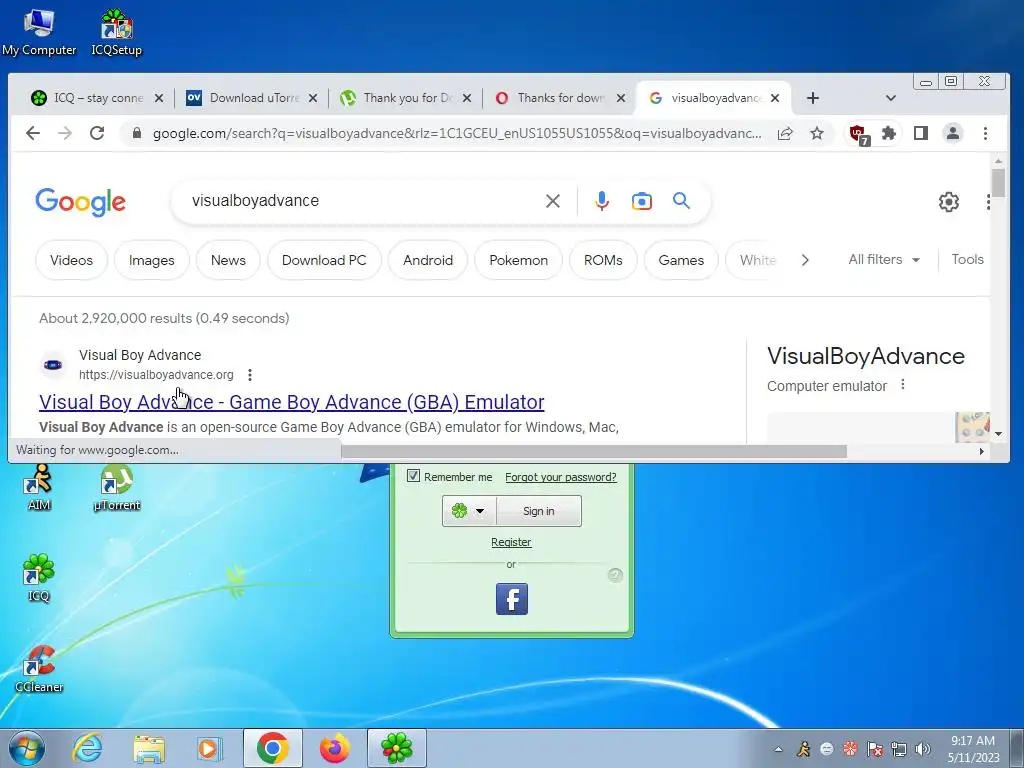This screenshot has height=768, width=1024.
Task: Filter results by News
Action: tap(228, 260)
